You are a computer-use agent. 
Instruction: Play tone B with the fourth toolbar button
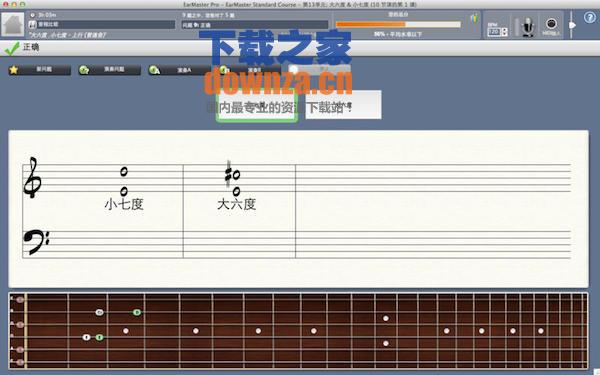click(249, 70)
